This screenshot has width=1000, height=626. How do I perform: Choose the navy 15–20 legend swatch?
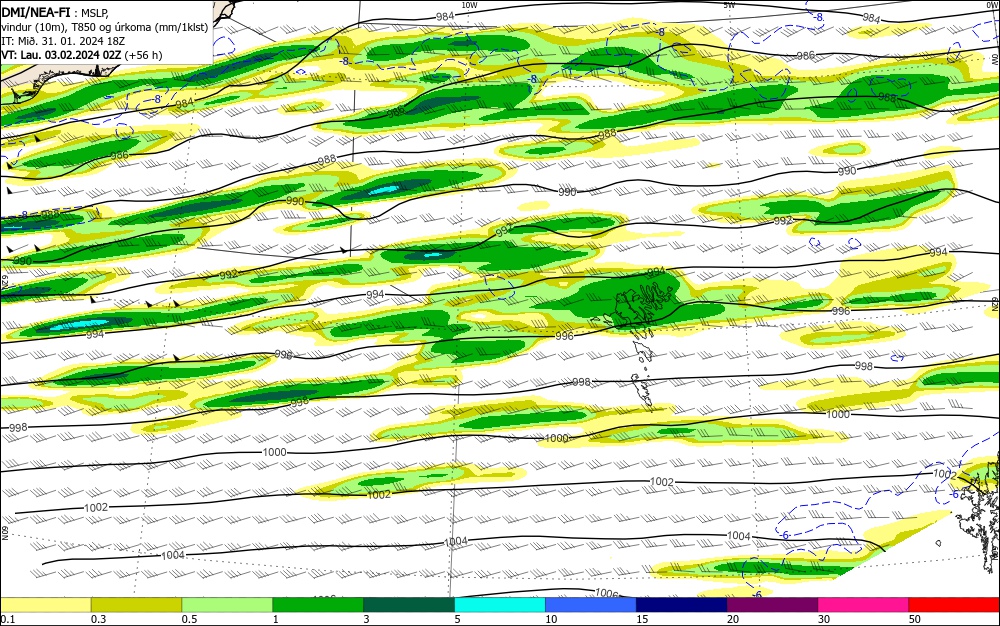681,605
